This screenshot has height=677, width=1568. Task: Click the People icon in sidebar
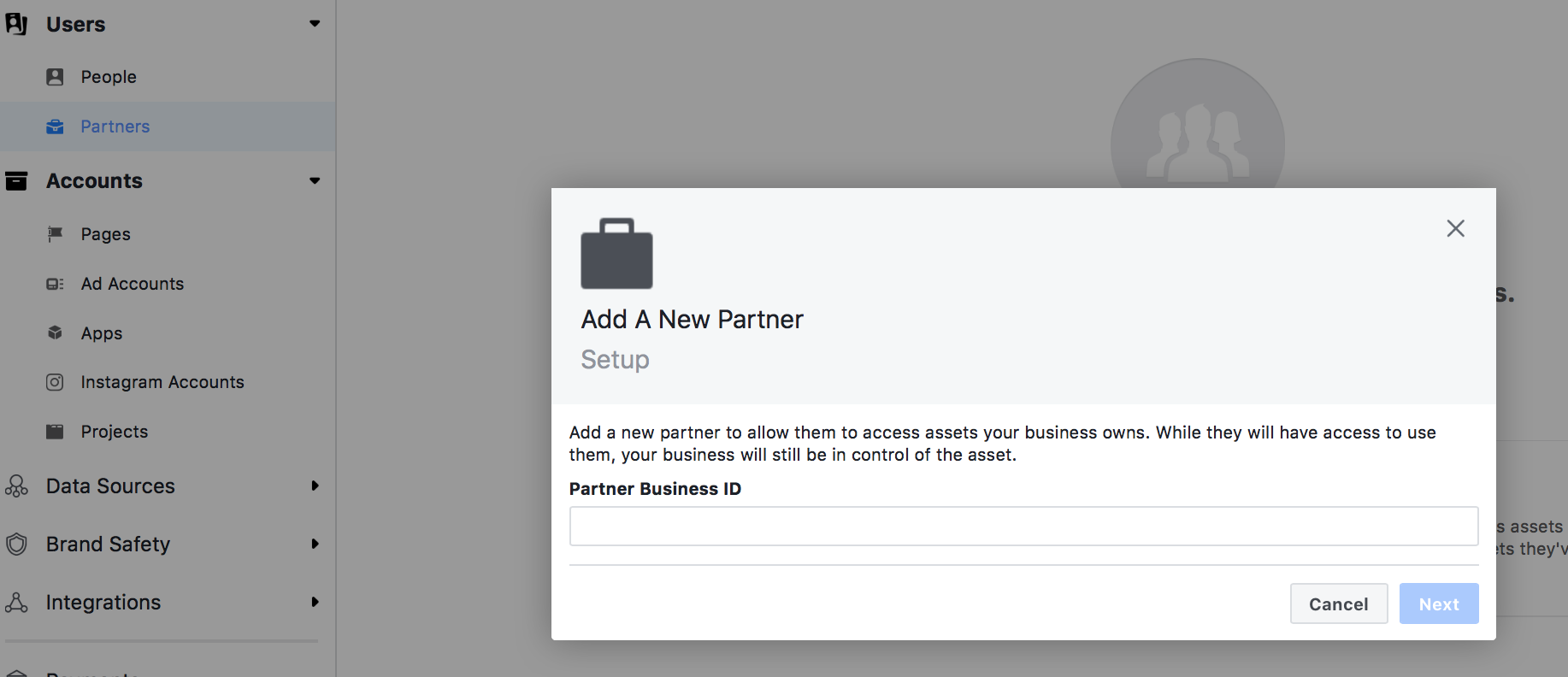pos(55,77)
